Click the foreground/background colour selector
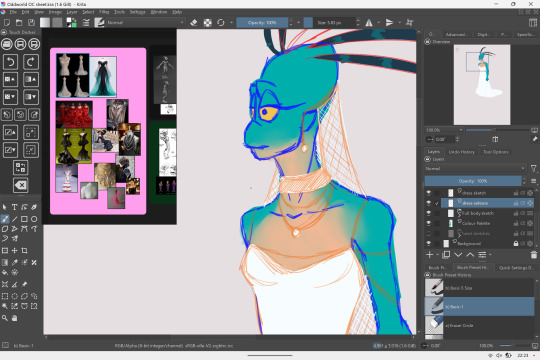Screen dimensions: 540x360 coord(71,23)
